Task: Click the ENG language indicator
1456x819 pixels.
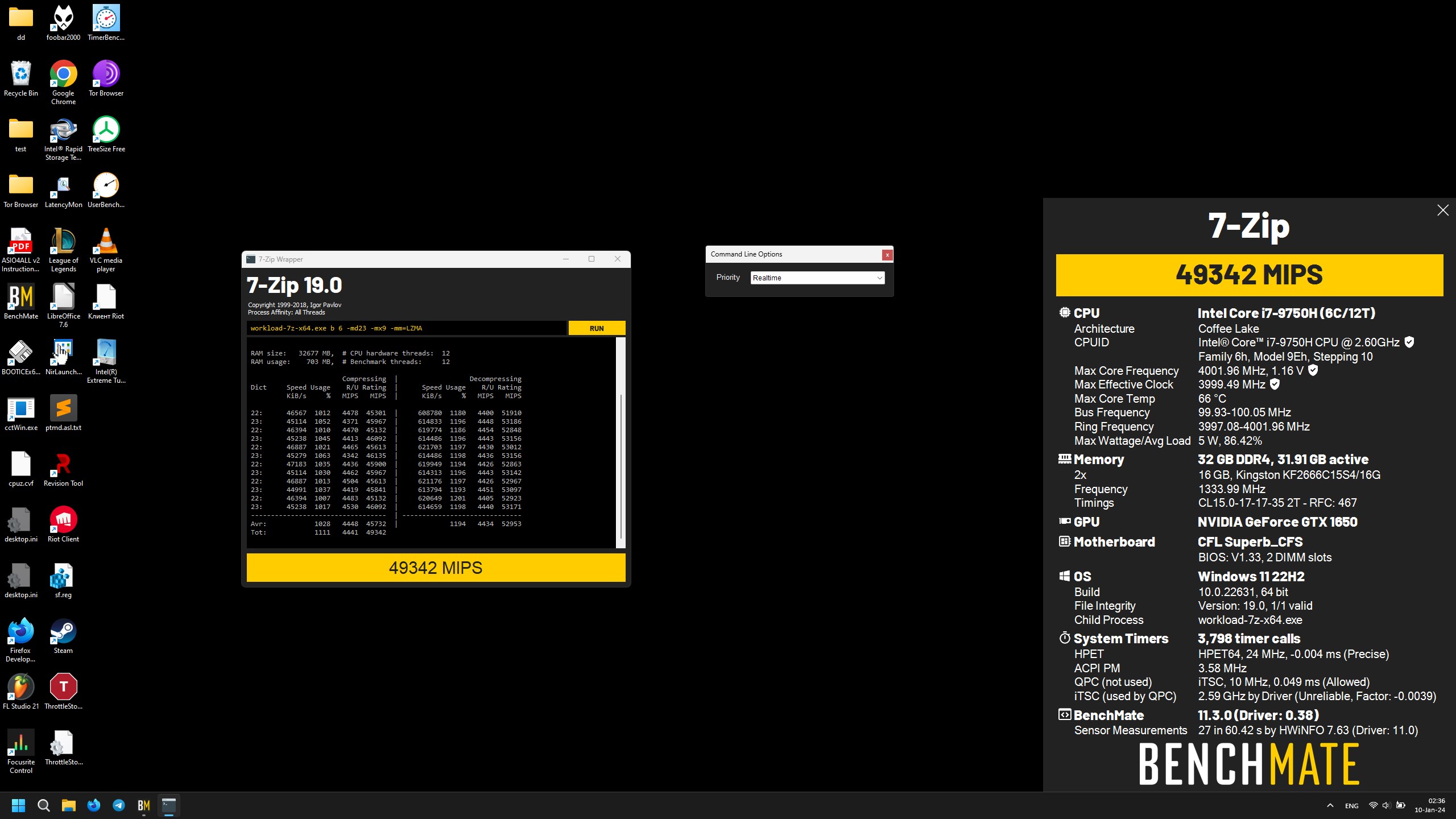Action: pyautogui.click(x=1352, y=806)
